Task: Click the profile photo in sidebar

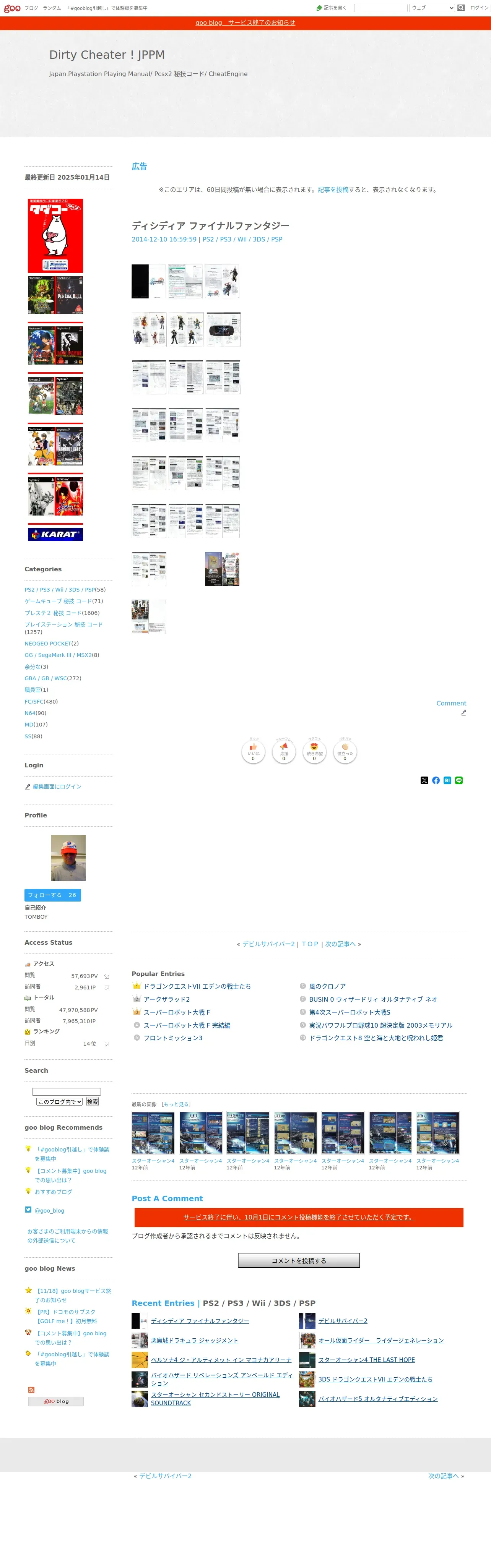Action: 68,858
